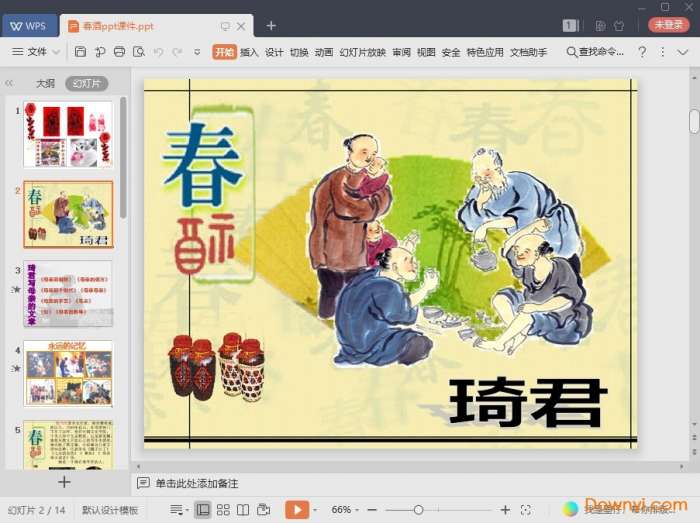700x523 pixels.
Task: Expand slideshow play options dropdown
Action: [x=315, y=510]
